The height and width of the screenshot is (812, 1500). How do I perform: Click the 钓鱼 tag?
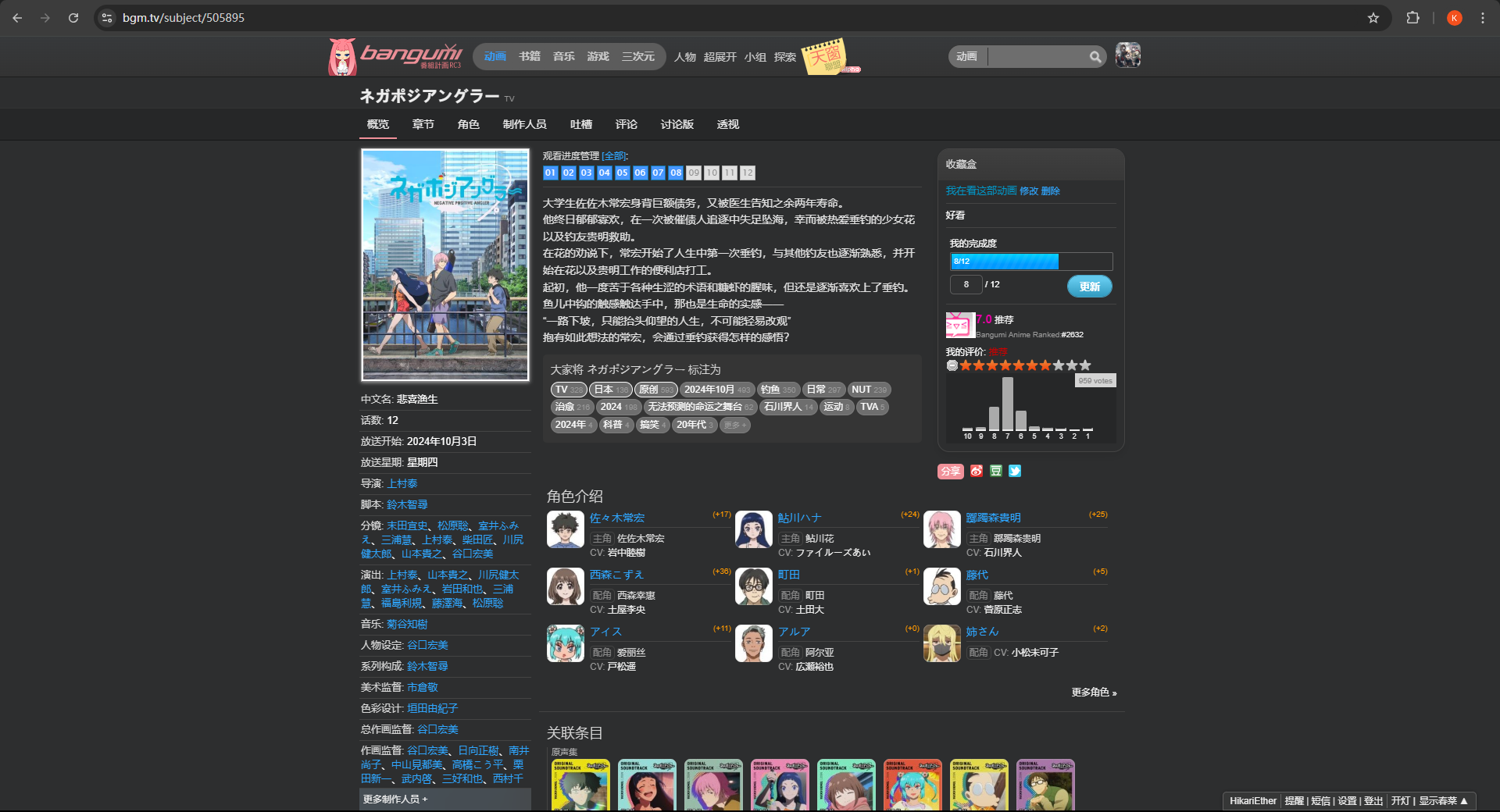778,390
